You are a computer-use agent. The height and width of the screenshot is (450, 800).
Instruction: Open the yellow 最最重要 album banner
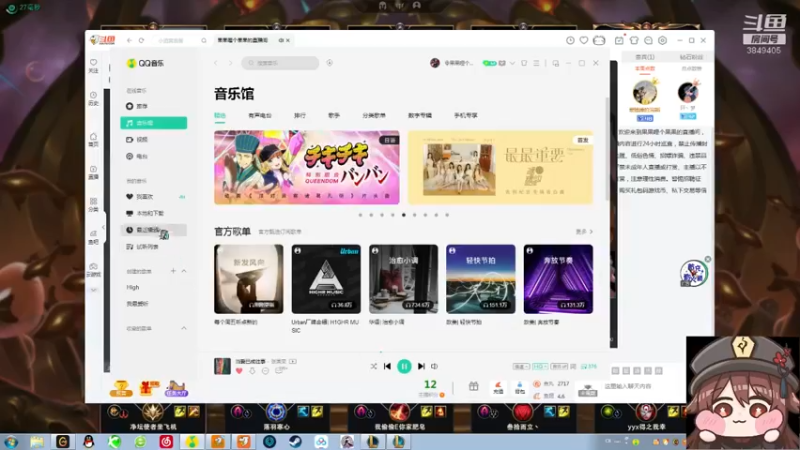(x=500, y=167)
